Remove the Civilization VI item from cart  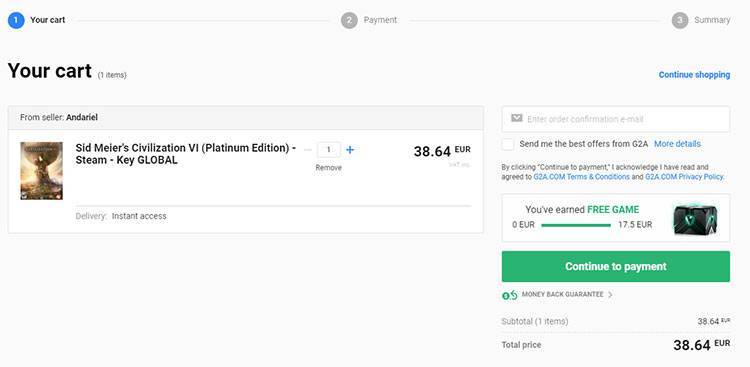tap(329, 168)
